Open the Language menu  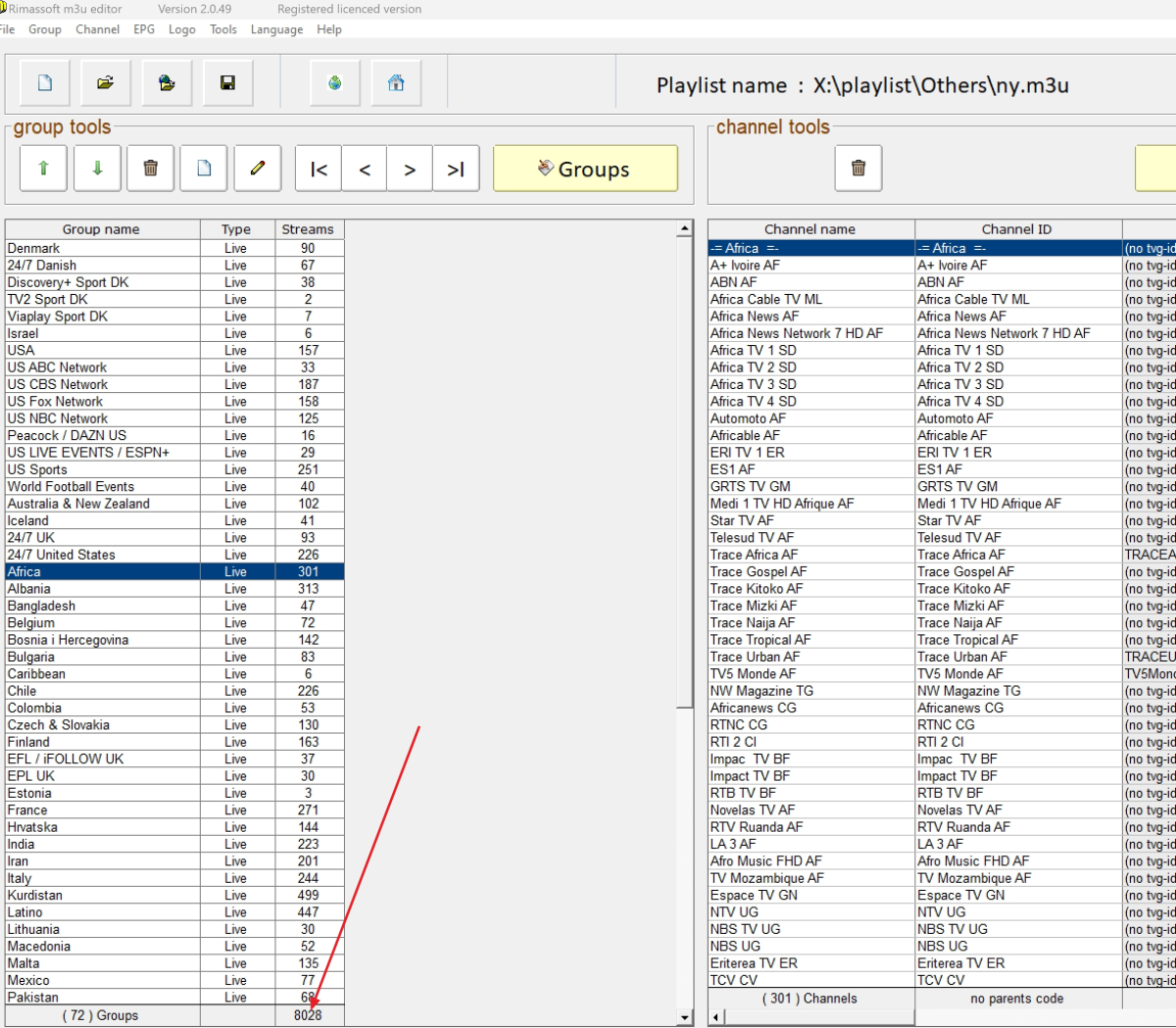point(276,29)
